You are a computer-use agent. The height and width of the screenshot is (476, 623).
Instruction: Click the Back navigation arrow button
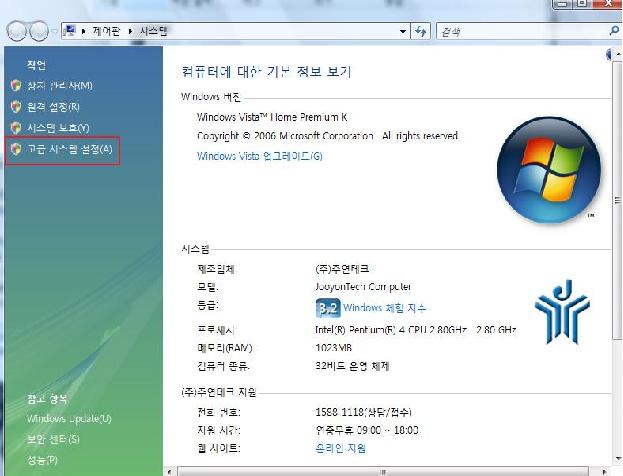click(17, 31)
